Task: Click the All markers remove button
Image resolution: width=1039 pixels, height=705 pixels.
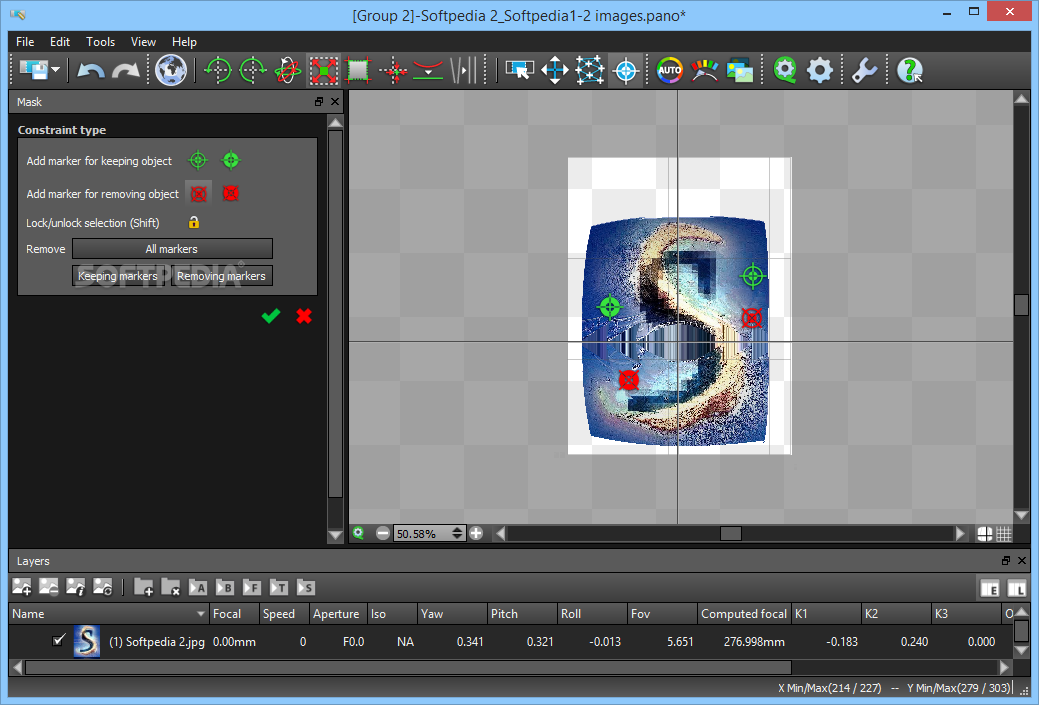Action: coord(172,249)
